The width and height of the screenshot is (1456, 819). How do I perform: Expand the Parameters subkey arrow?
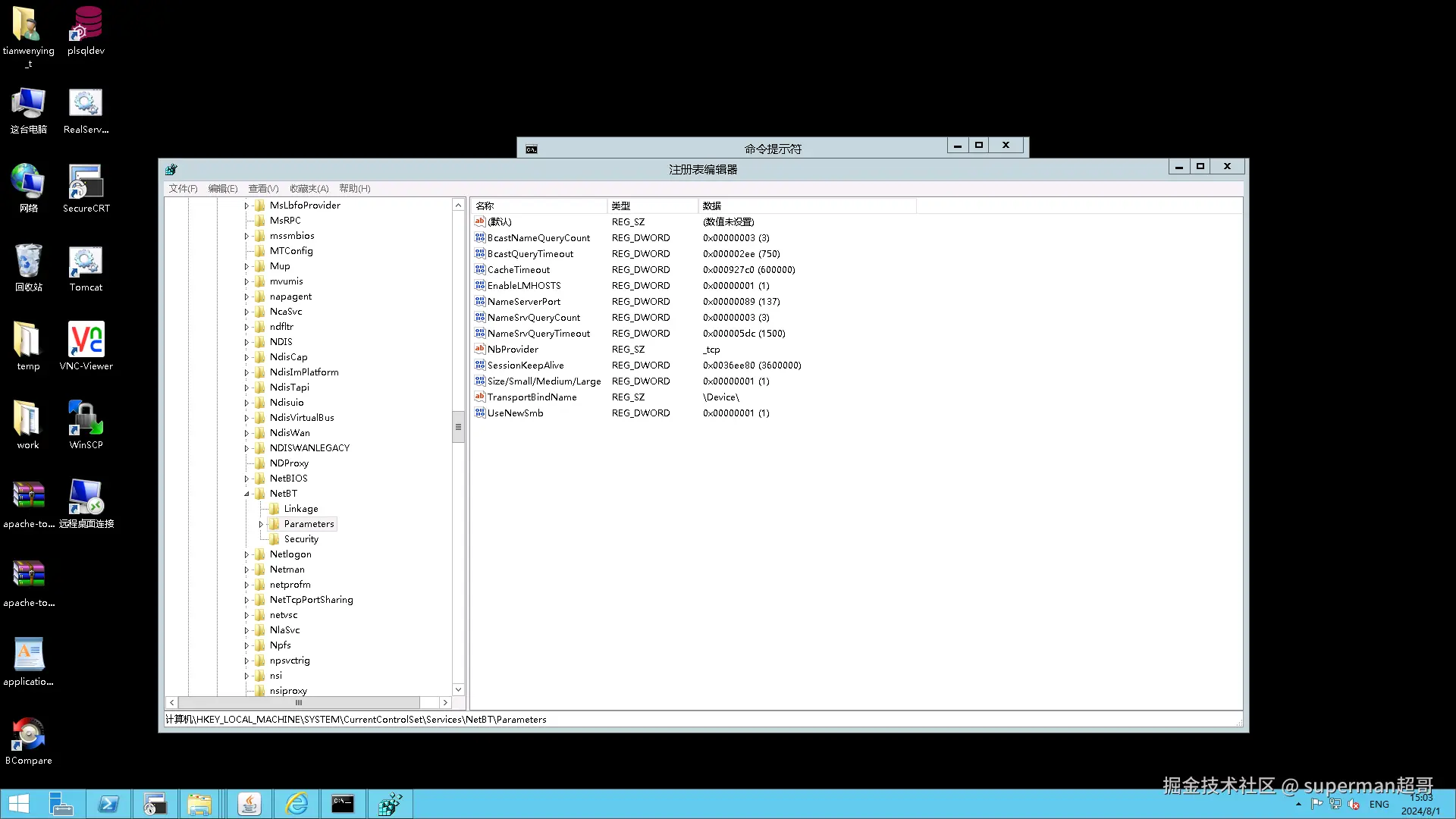tap(261, 524)
